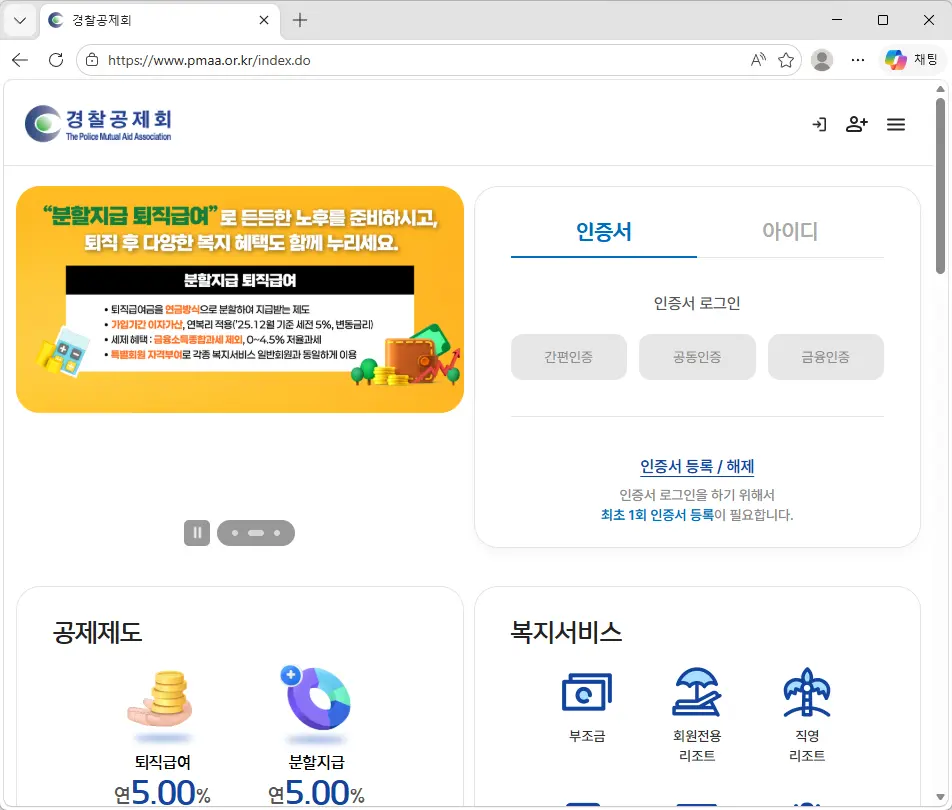Switch to the 아이디 login tab
This screenshot has height=810, width=952.
[x=789, y=228]
